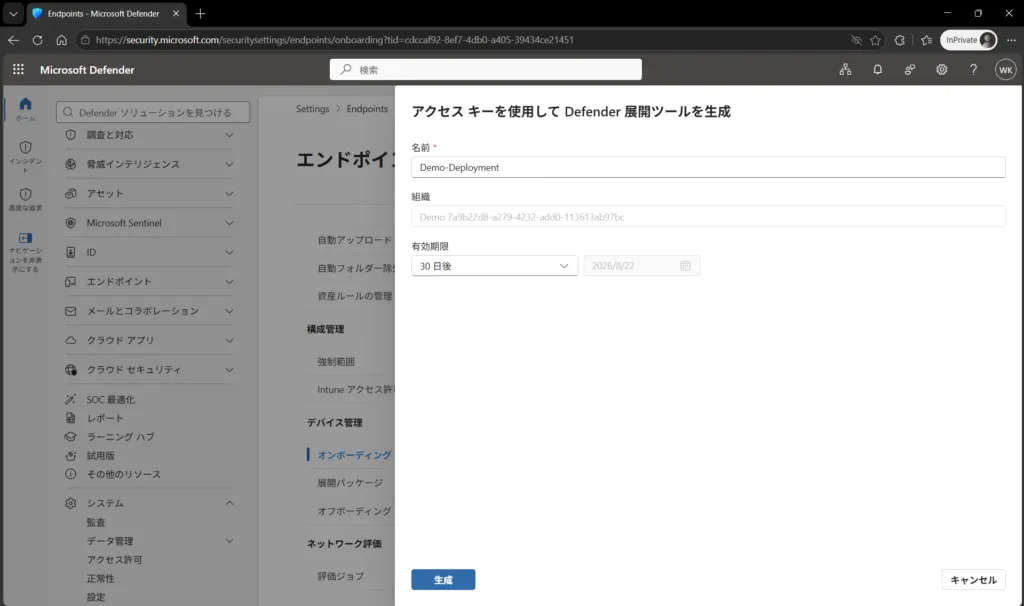The image size is (1024, 606).
Task: Click Settings breadcrumb link
Action: [312, 108]
